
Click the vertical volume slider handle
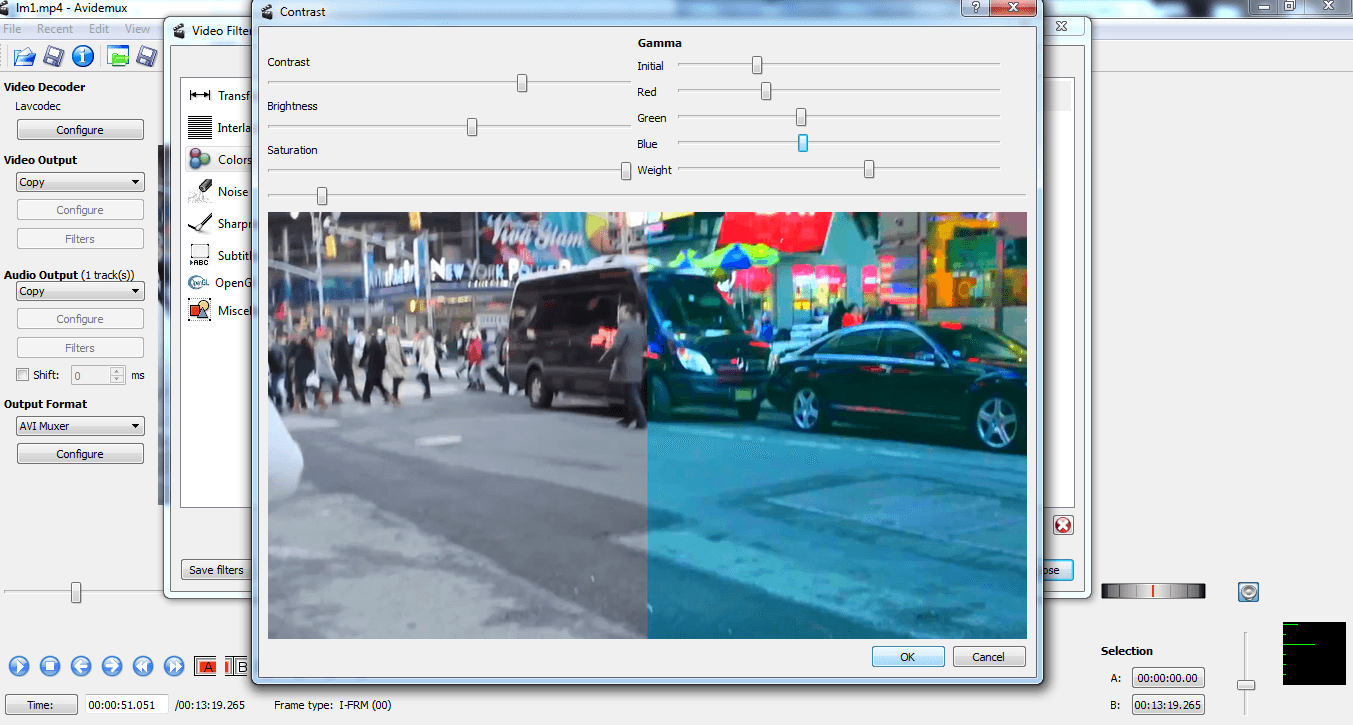[1246, 685]
